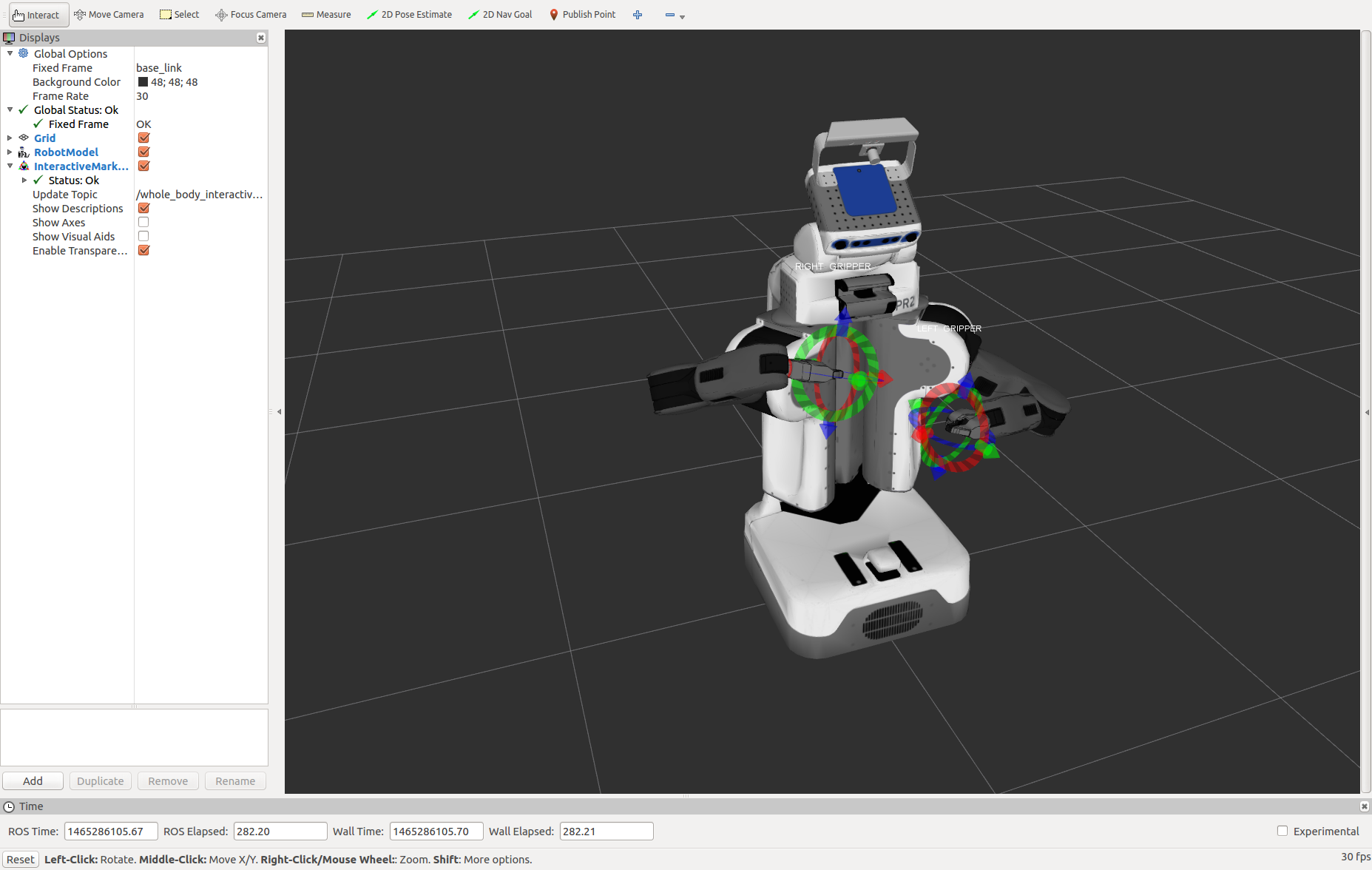
Task: Click the Time panel clock icon
Action: tap(9, 806)
